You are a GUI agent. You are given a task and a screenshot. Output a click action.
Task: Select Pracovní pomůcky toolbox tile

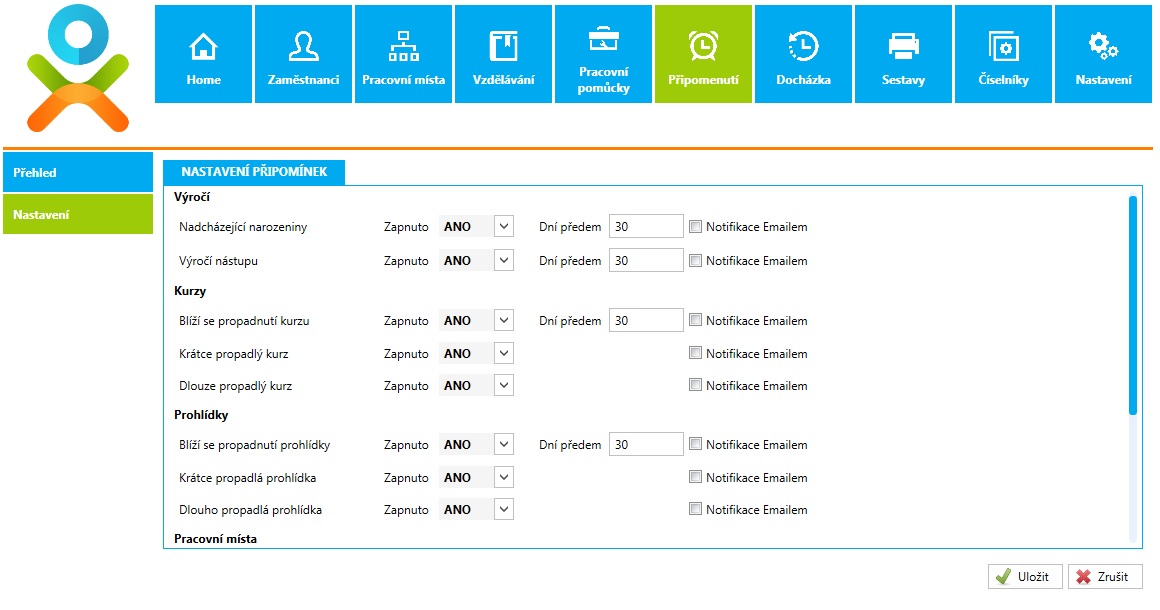[x=603, y=54]
